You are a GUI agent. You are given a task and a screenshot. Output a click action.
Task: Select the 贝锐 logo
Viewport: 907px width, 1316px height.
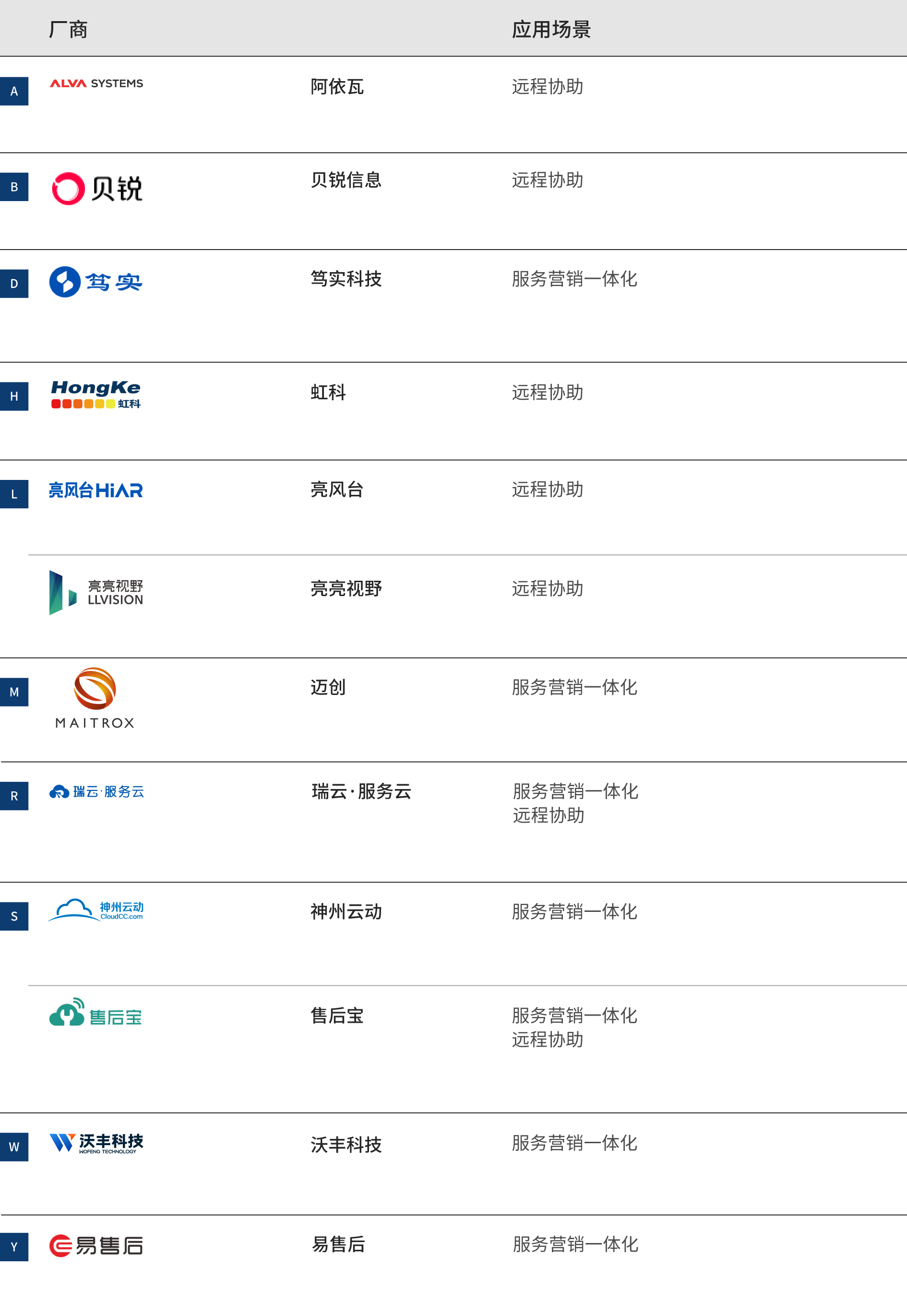point(96,189)
